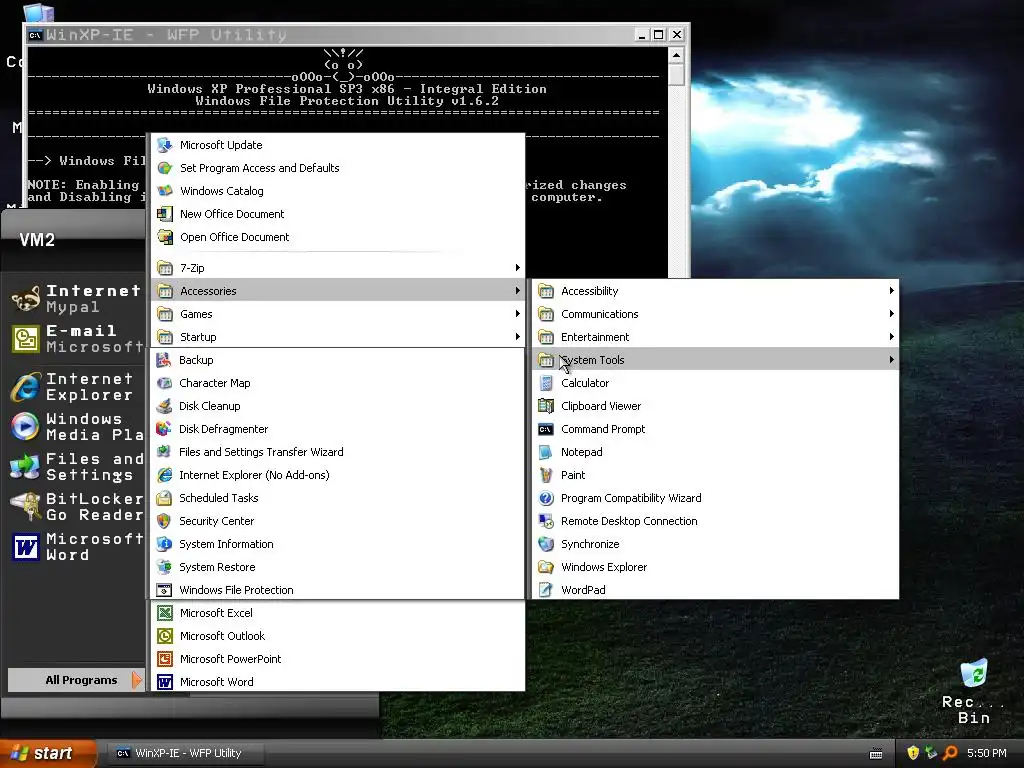Expand the Games submenu arrow
Viewport: 1024px width, 768px height.
click(517, 314)
